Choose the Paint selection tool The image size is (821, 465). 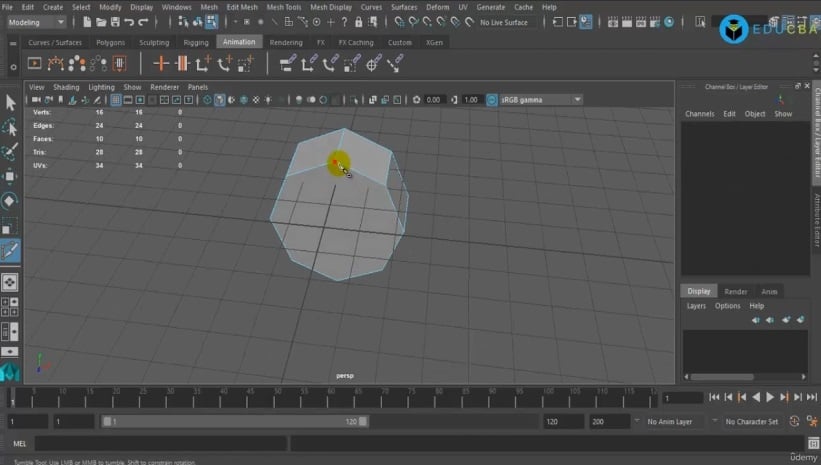point(9,152)
